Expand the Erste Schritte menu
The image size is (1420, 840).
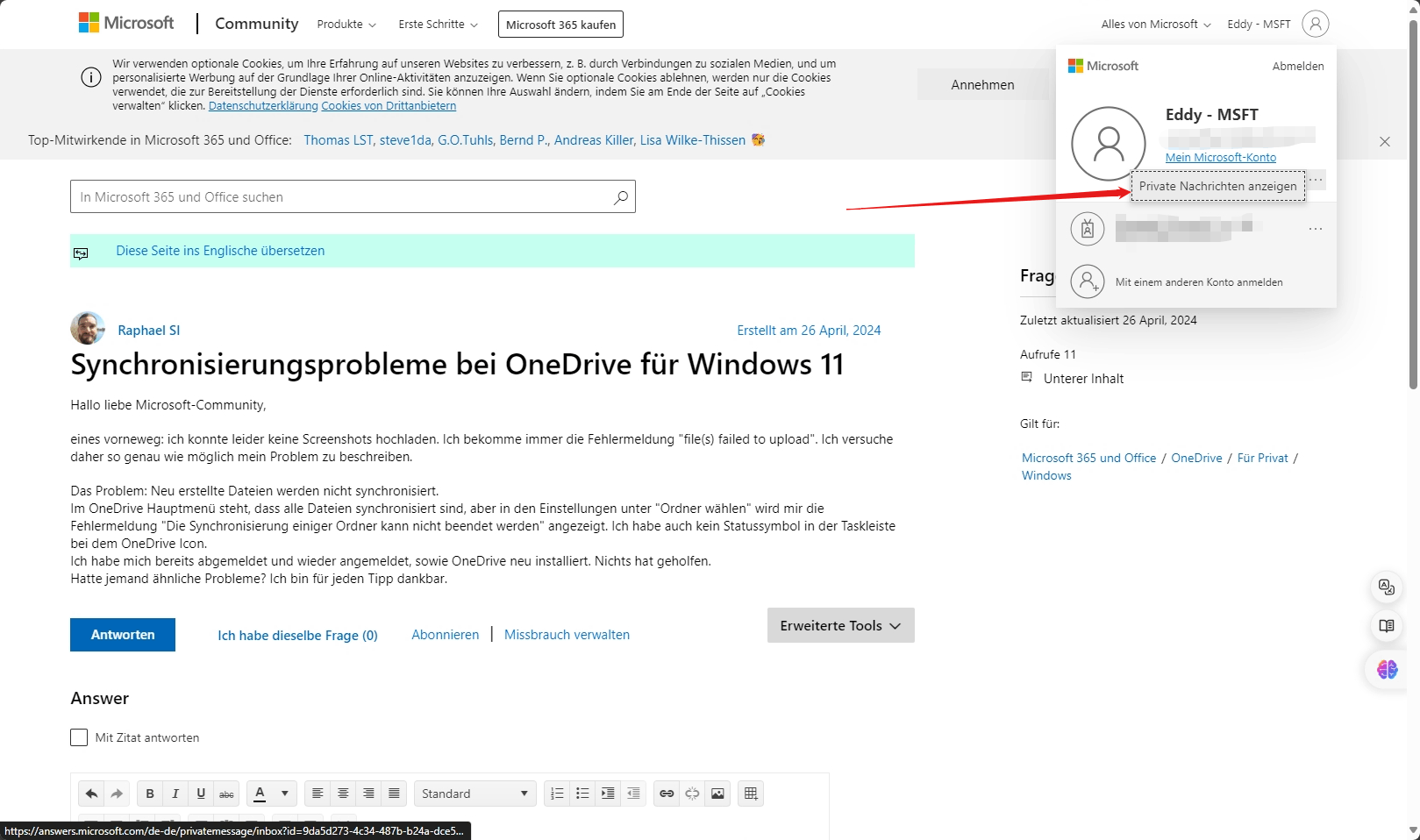[439, 25]
